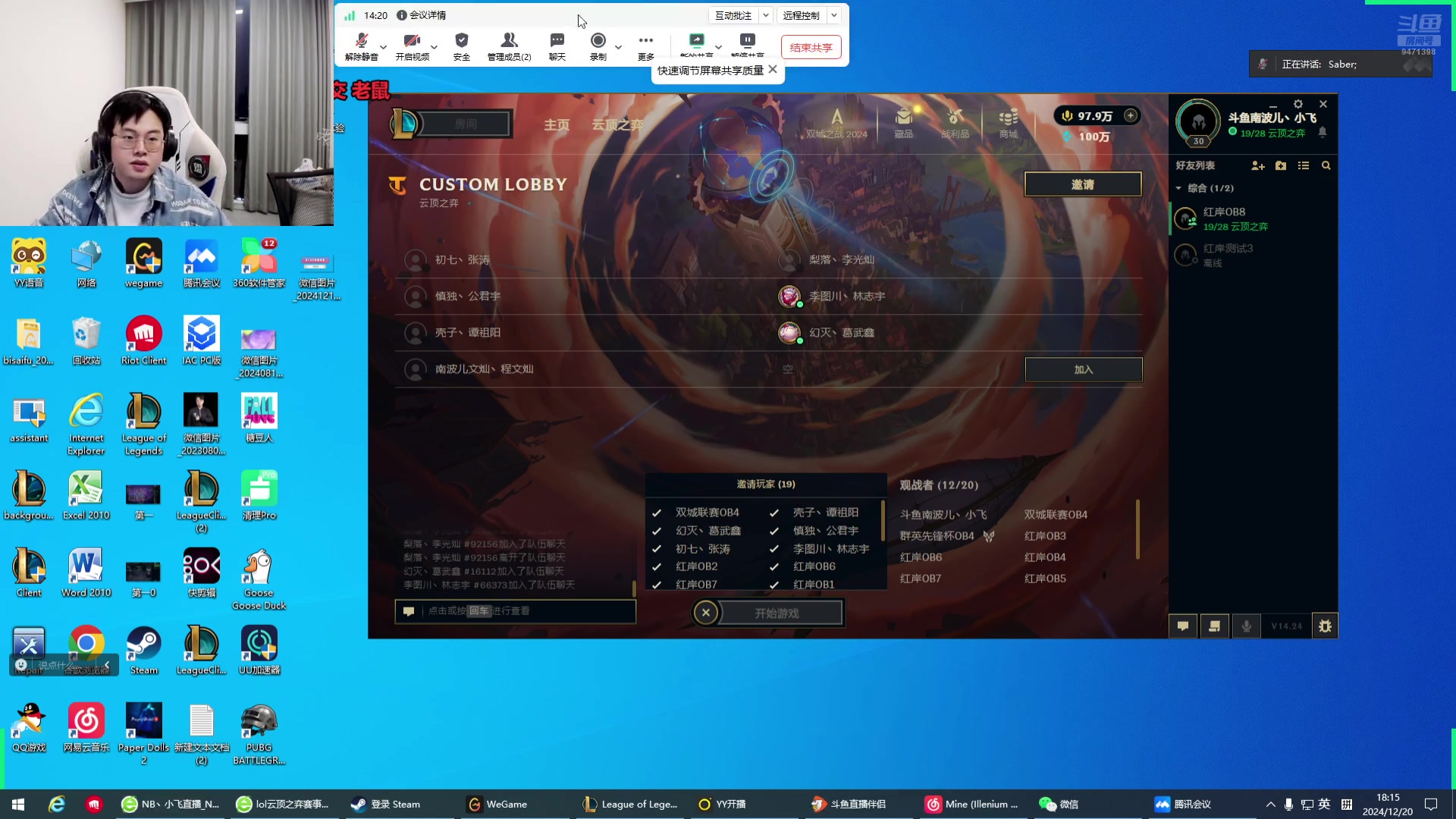Click the 远程控制 button
This screenshot has width=1456, height=819.
pos(801,15)
